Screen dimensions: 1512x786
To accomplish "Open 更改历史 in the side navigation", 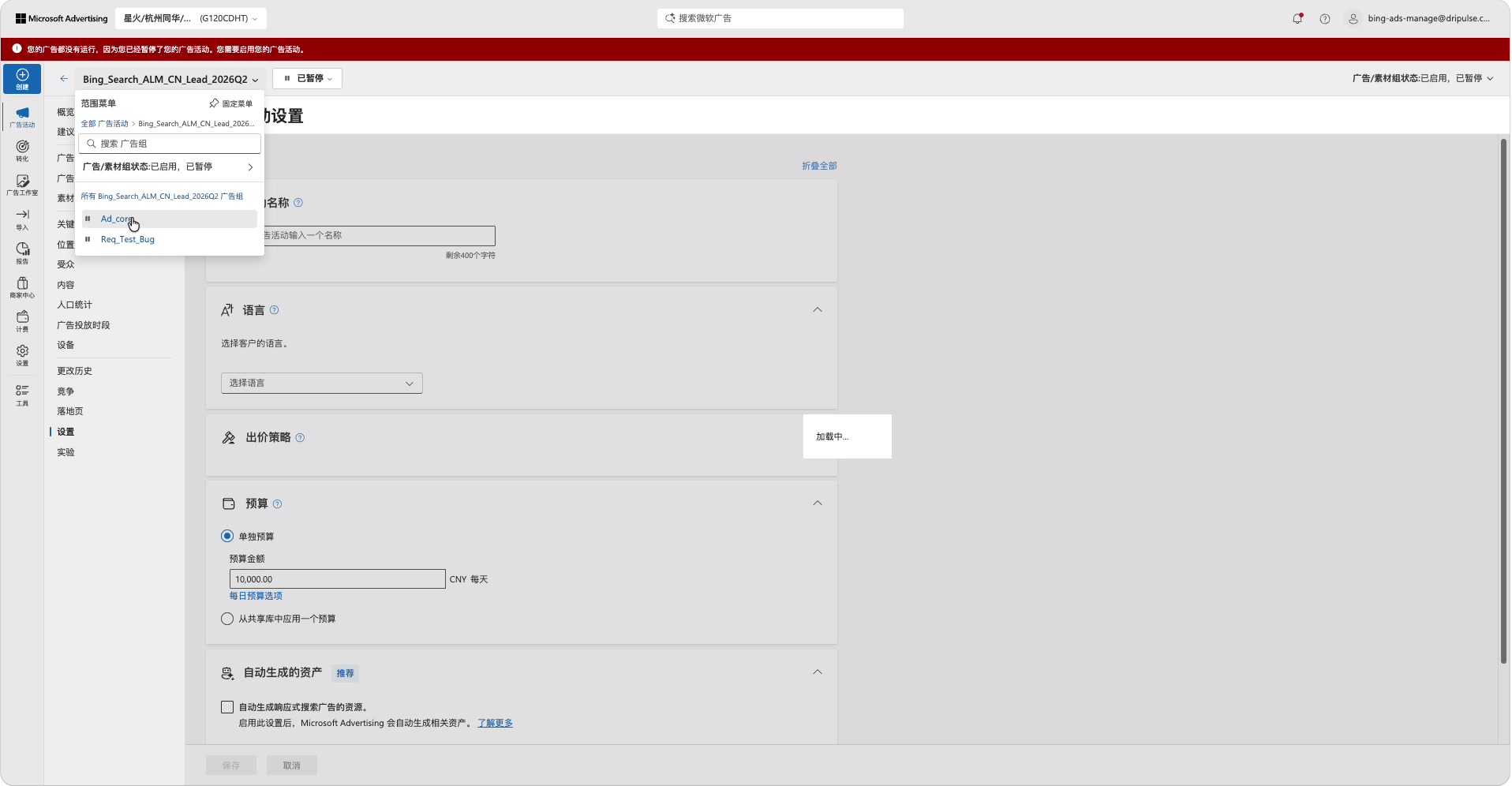I will (74, 371).
